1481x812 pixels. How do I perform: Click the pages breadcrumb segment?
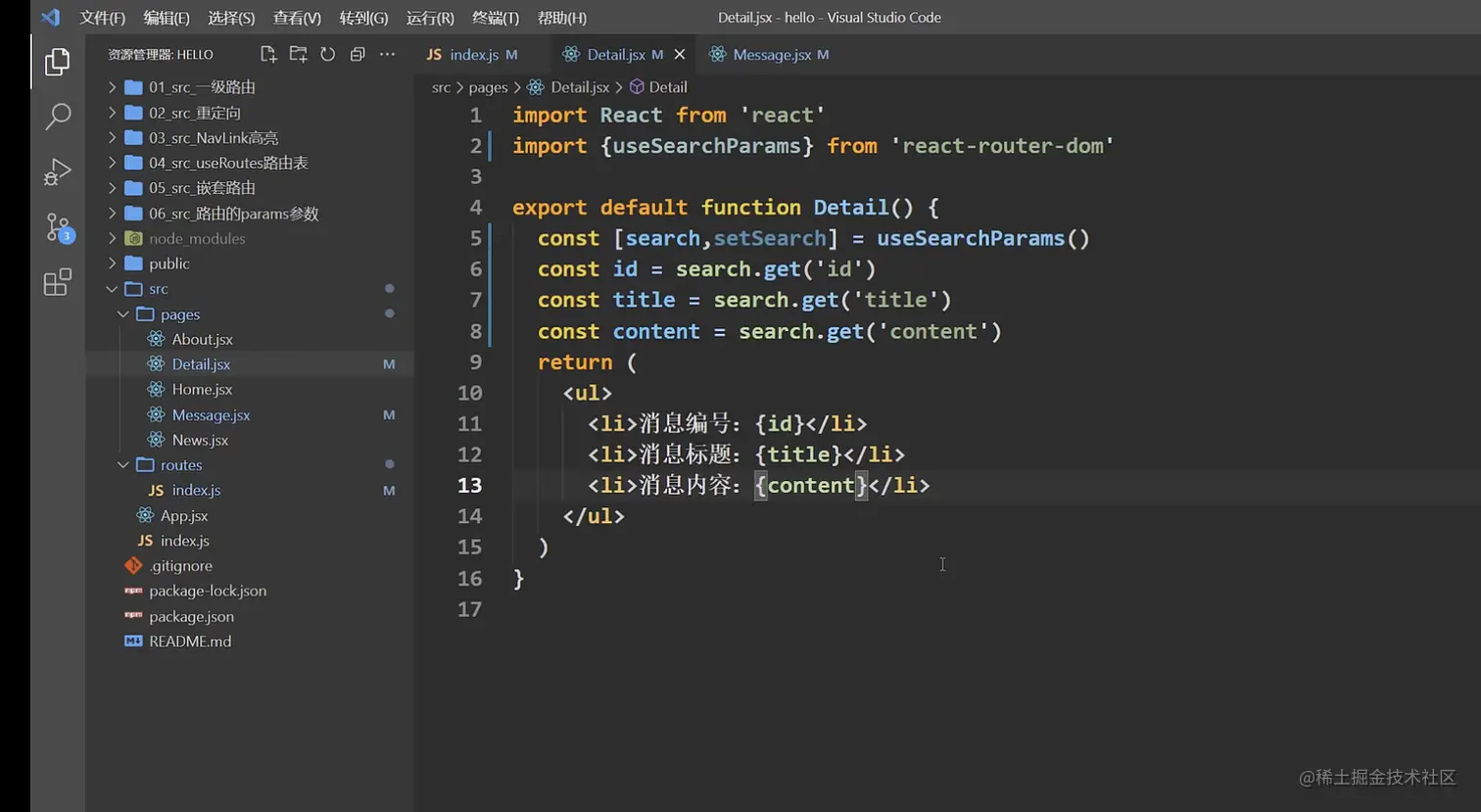click(488, 87)
